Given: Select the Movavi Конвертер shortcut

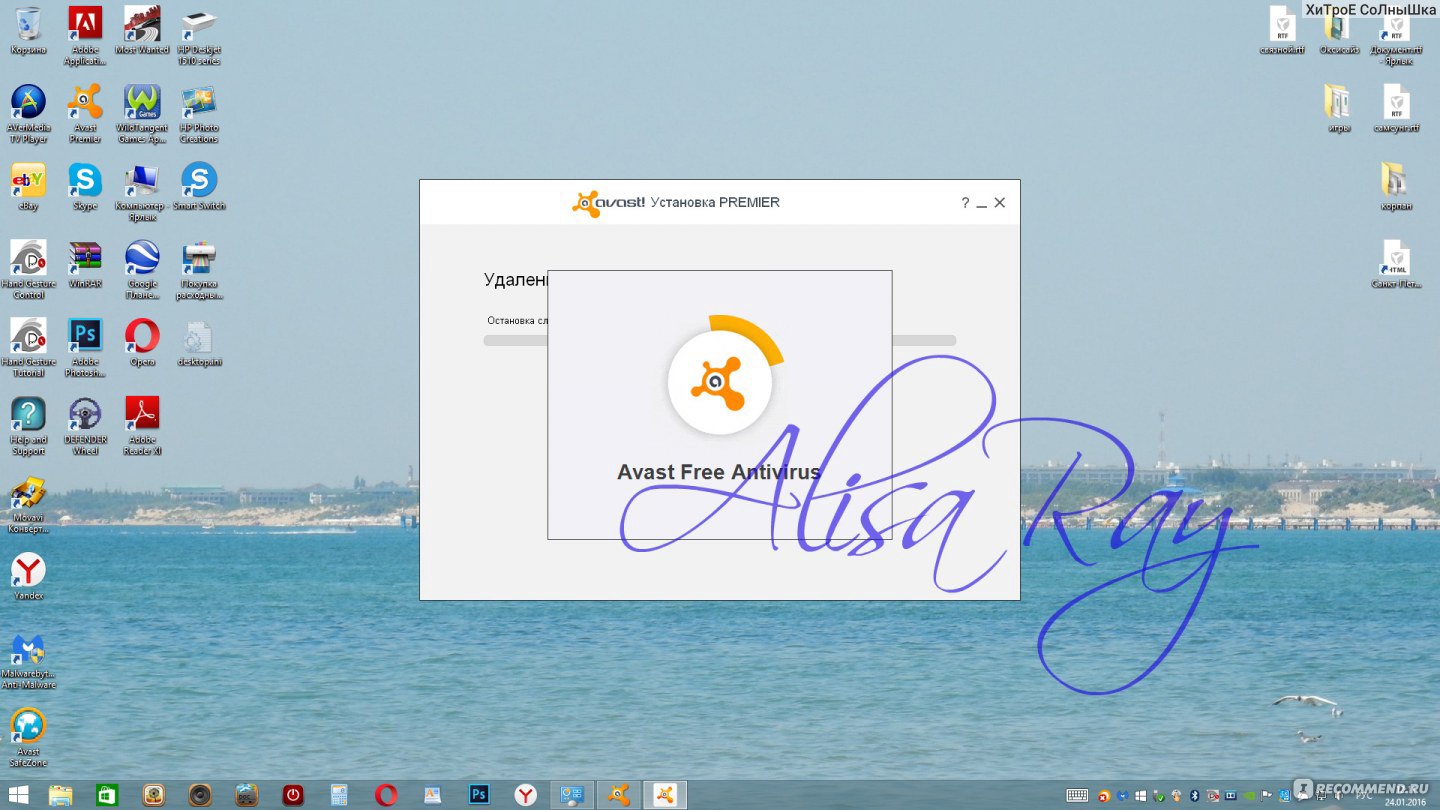Looking at the screenshot, I should tap(28, 506).
